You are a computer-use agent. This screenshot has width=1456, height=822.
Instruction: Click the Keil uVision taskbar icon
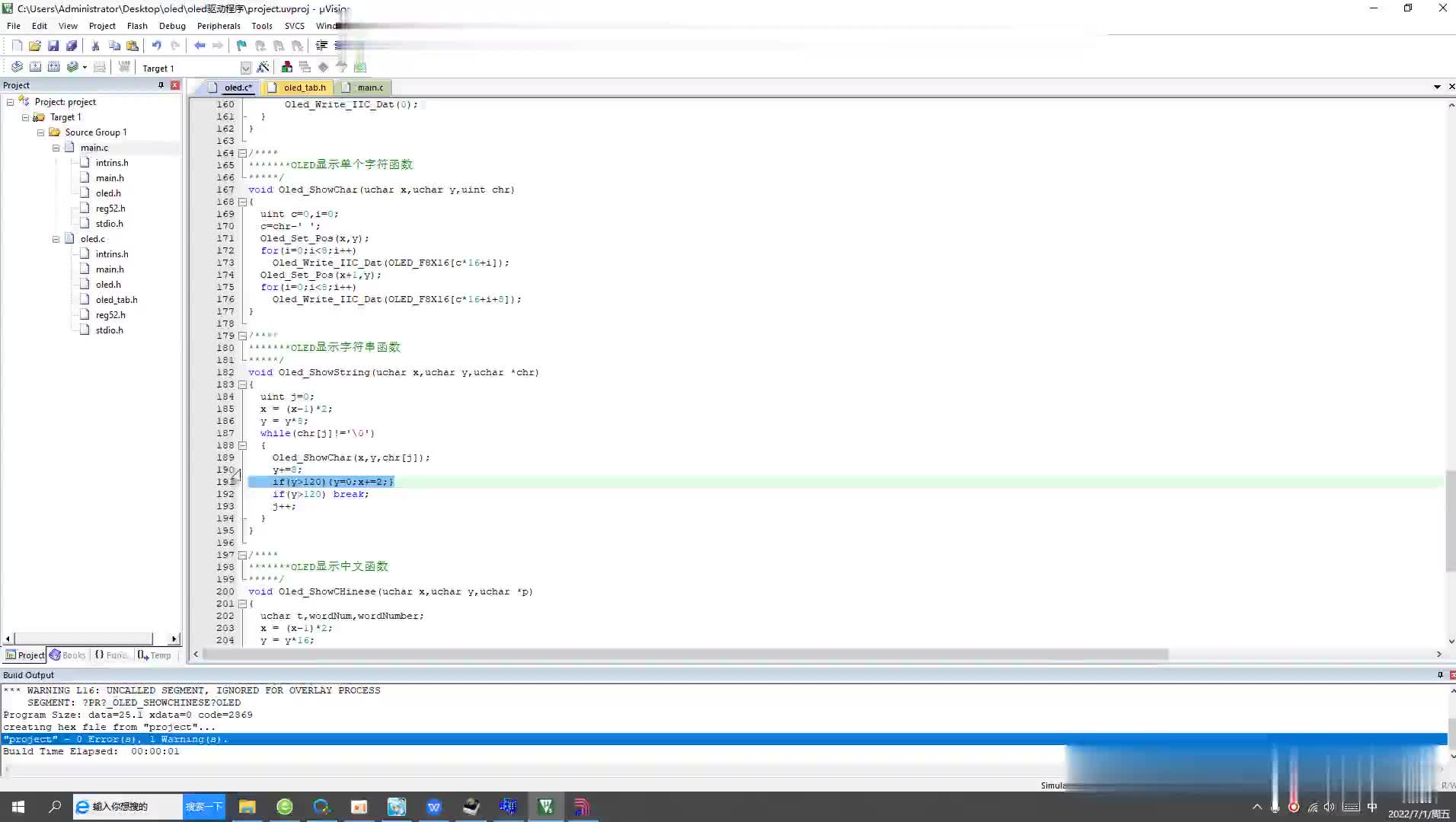pos(546,807)
